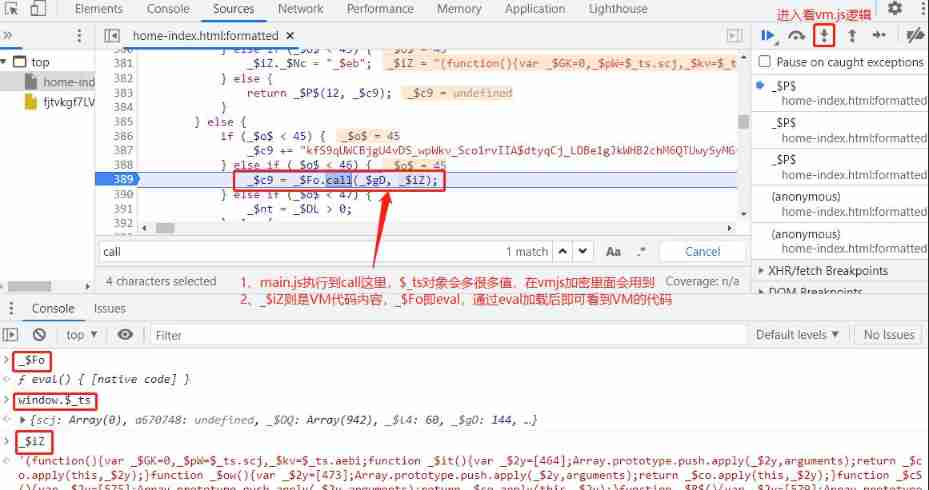
Task: Focus the search field containing call
Action: (x=301, y=252)
